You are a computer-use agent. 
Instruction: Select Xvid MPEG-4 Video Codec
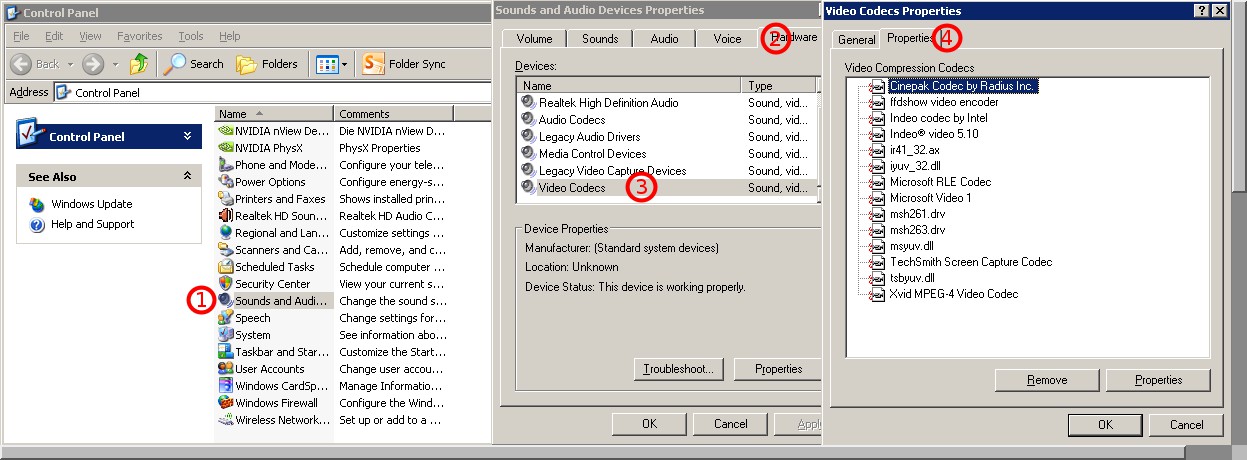(954, 294)
